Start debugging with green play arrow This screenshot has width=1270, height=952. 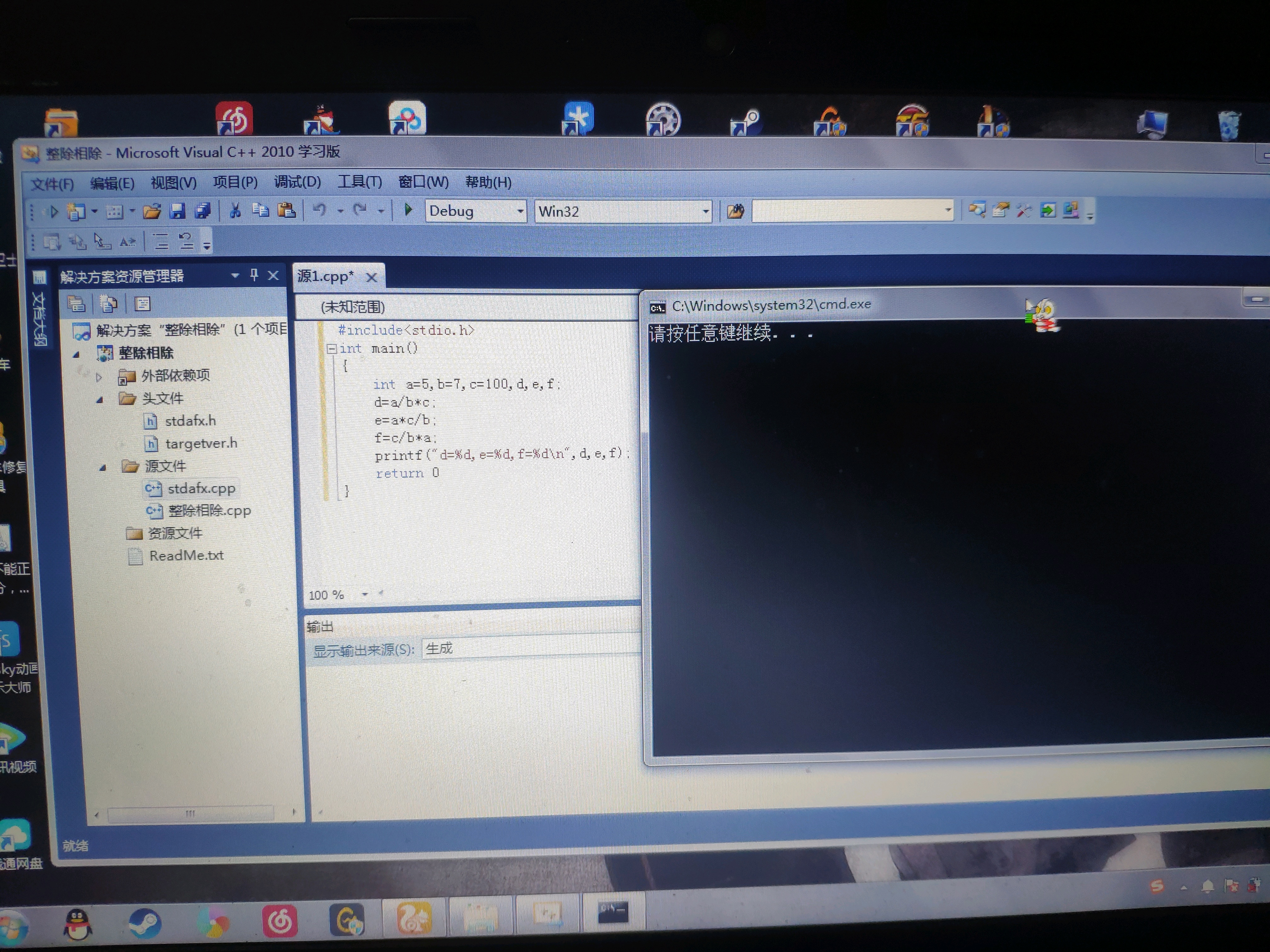408,210
